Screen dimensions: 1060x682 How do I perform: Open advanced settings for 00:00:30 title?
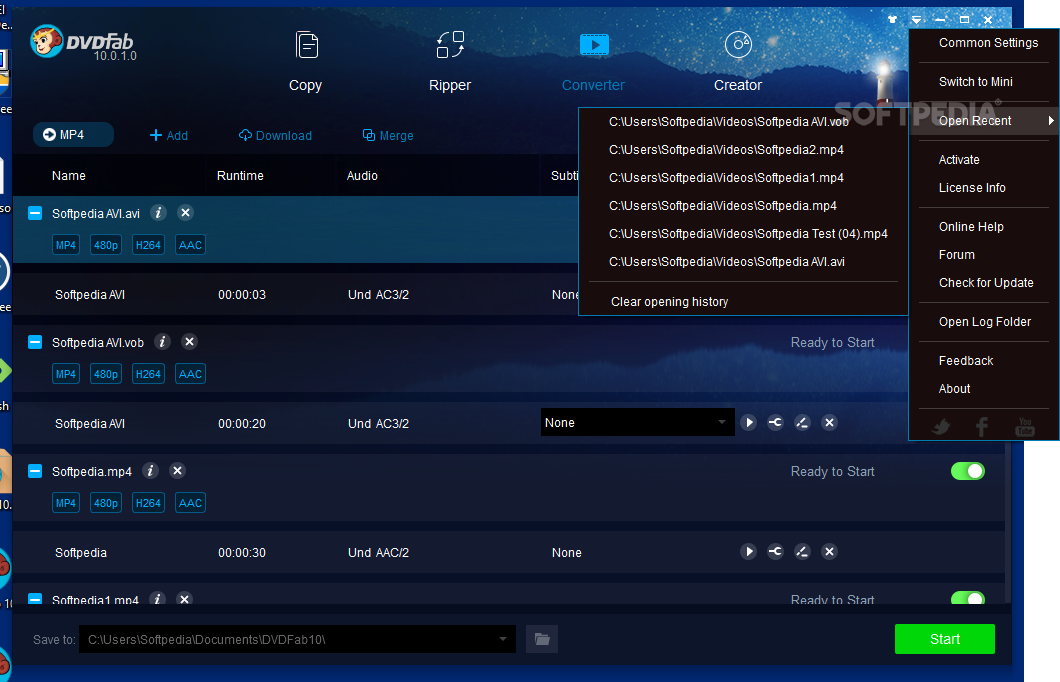point(775,552)
